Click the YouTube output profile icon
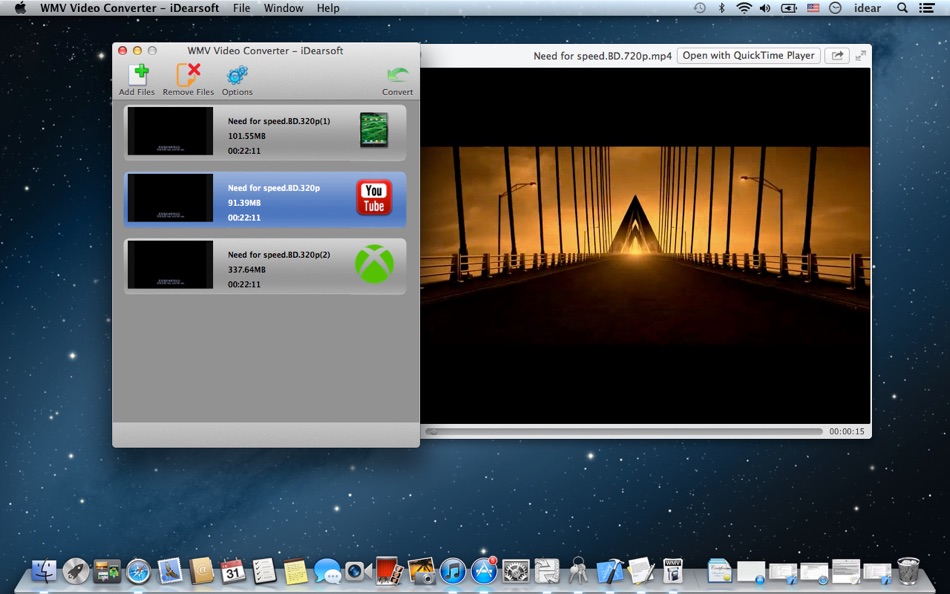Viewport: 950px width, 594px height. coord(374,198)
